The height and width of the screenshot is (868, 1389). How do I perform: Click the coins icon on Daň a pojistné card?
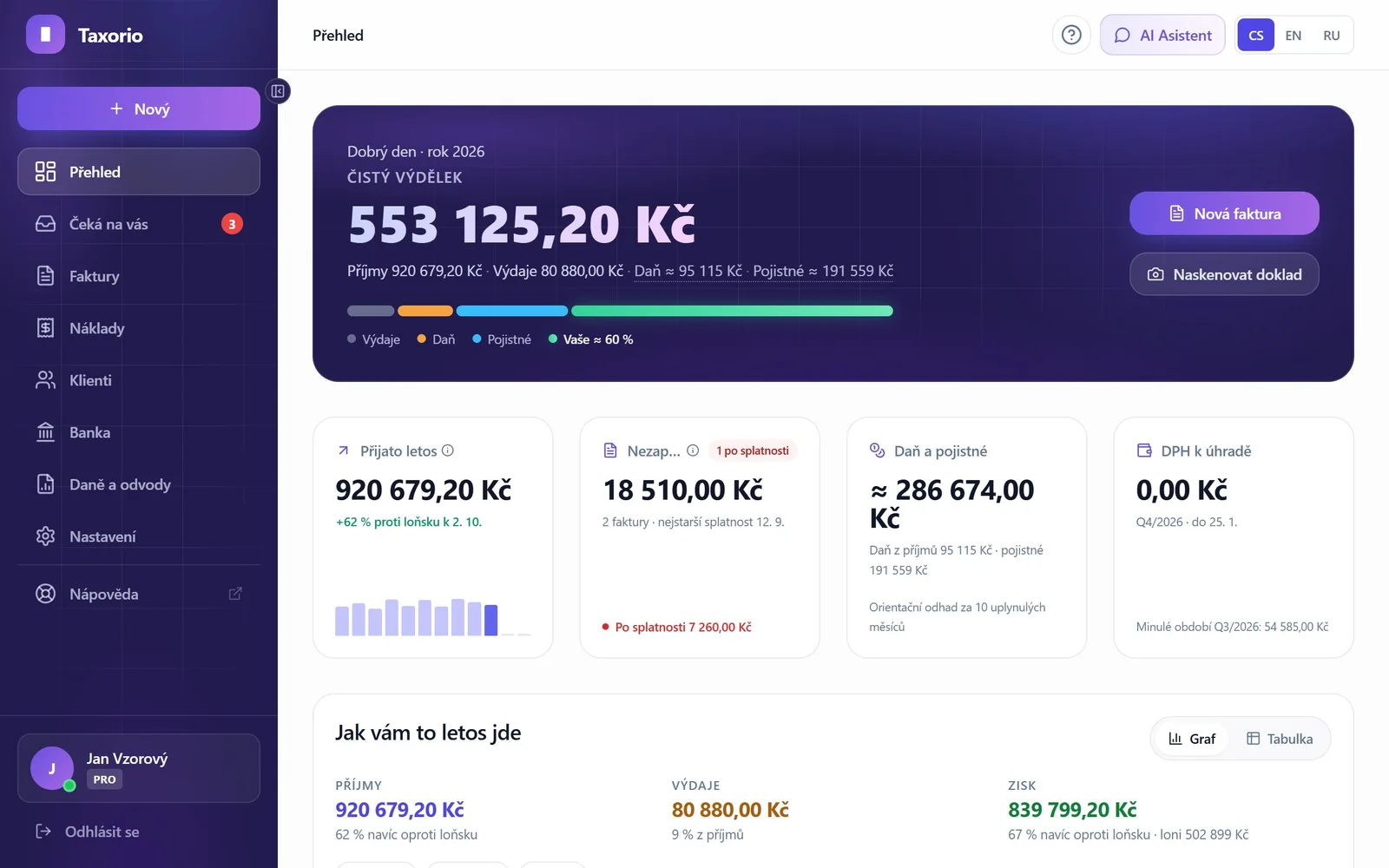point(877,450)
